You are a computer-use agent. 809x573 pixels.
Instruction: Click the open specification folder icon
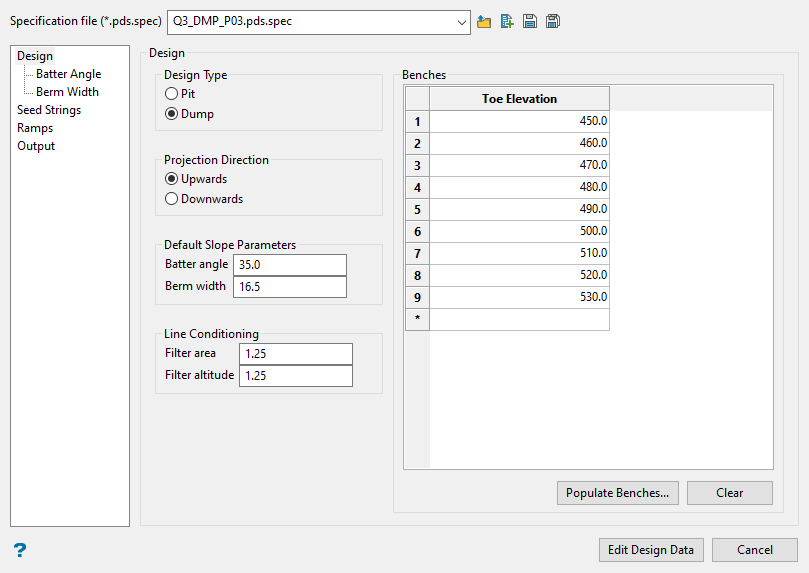coord(484,22)
